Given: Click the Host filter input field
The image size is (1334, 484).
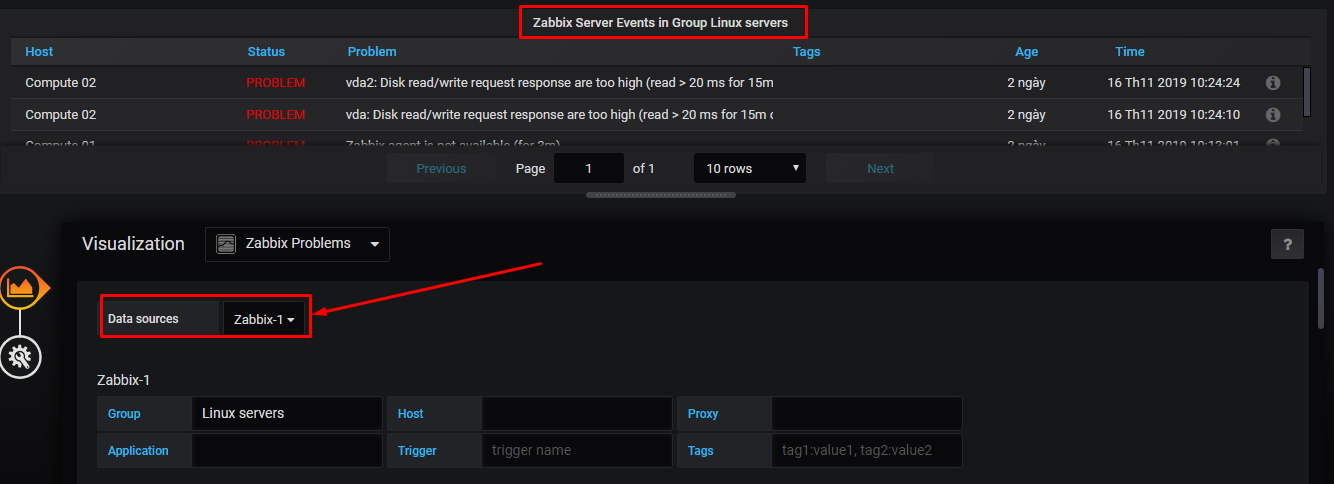Looking at the screenshot, I should tap(577, 413).
